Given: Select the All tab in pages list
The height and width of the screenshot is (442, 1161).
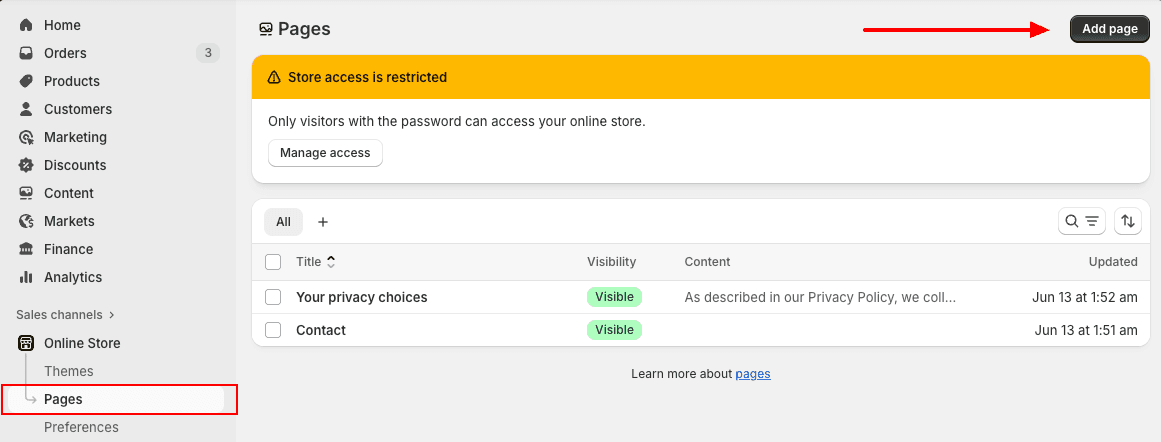Looking at the screenshot, I should 283,222.
